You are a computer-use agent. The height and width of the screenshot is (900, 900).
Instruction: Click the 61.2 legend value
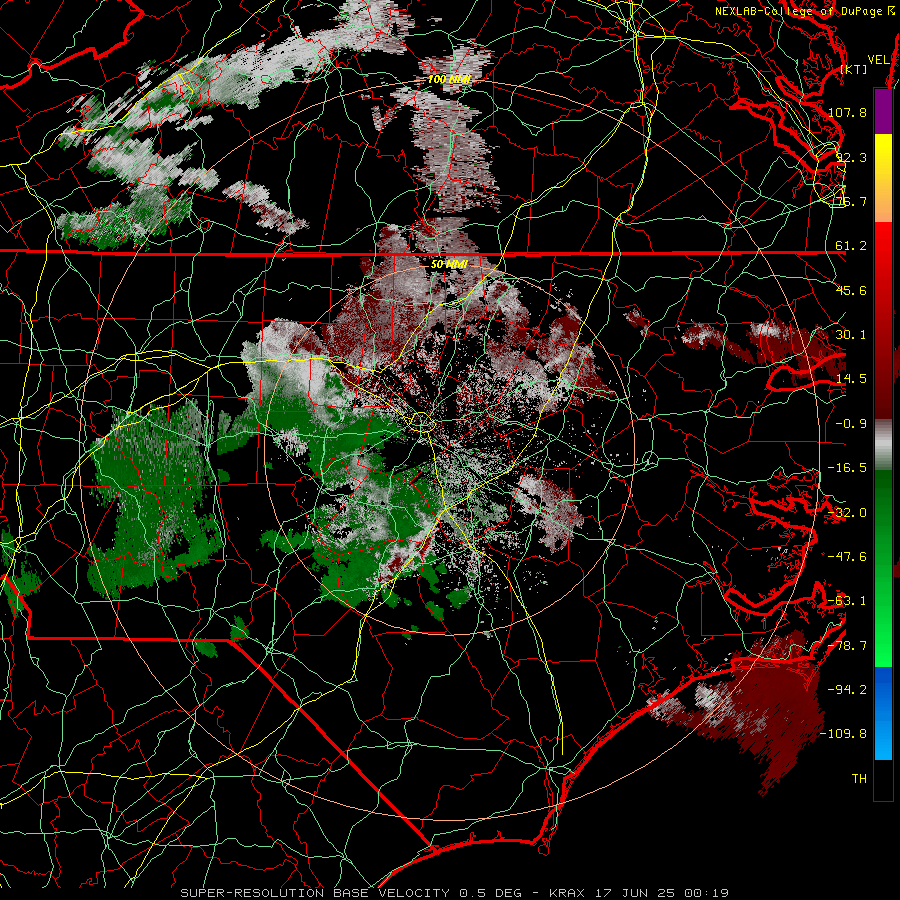851,246
